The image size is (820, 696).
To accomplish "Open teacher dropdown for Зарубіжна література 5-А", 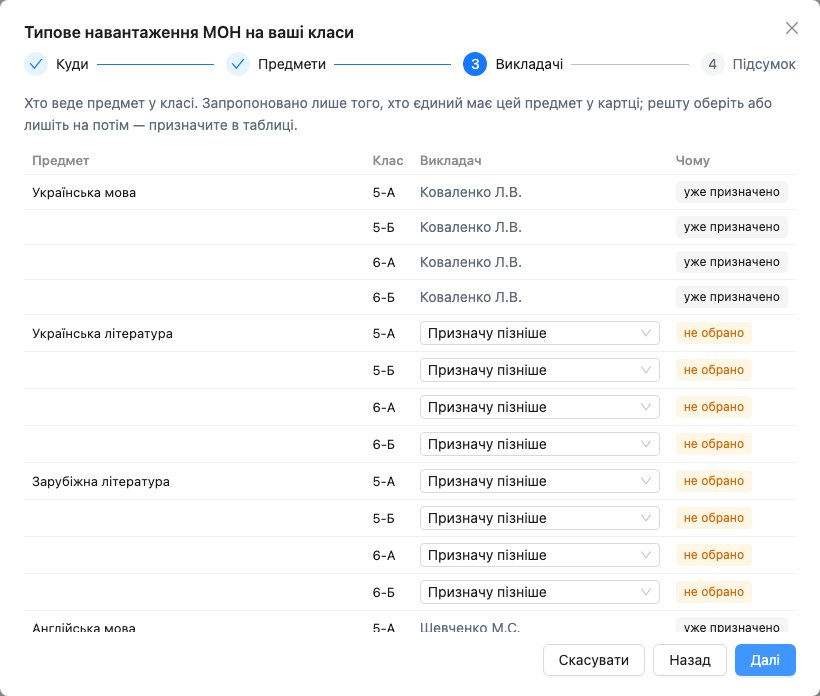I will click(x=540, y=481).
